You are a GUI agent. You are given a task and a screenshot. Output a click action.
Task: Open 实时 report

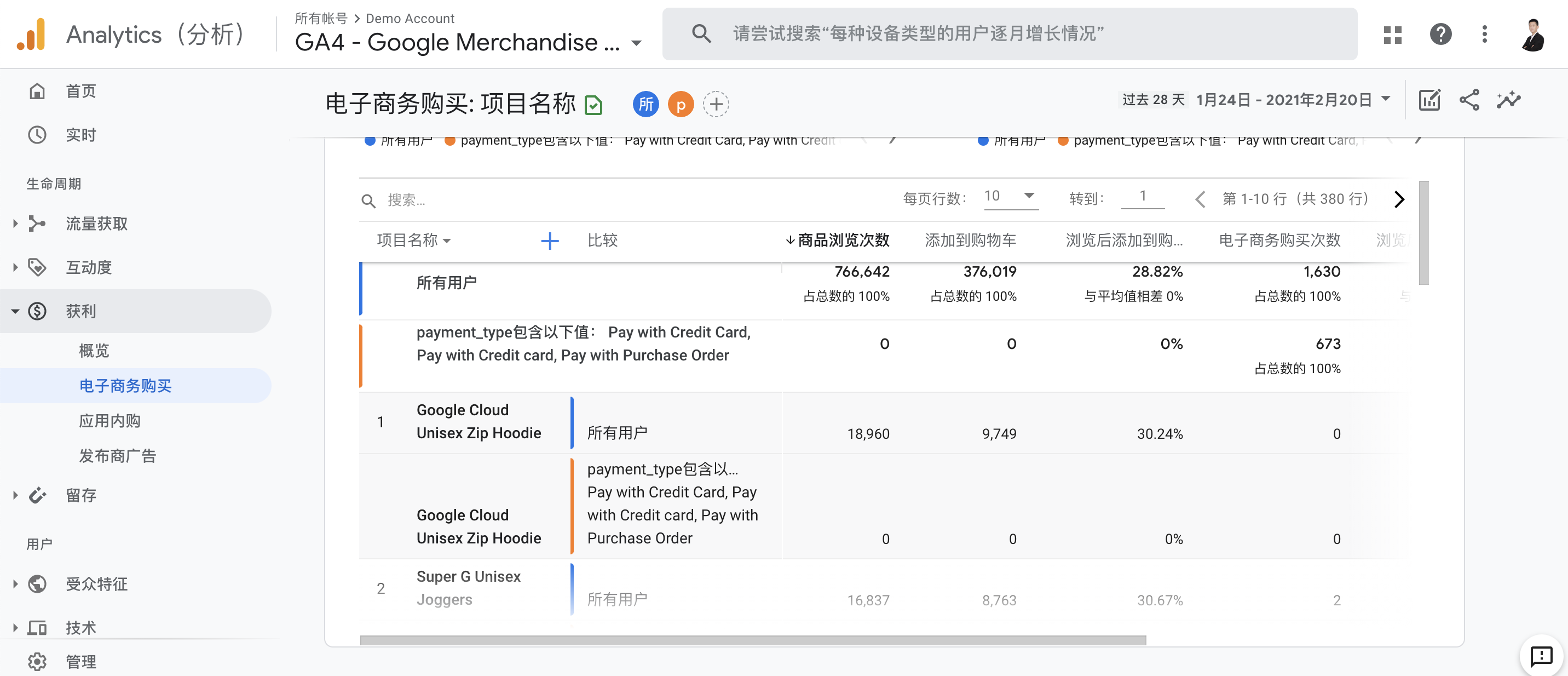(x=80, y=135)
